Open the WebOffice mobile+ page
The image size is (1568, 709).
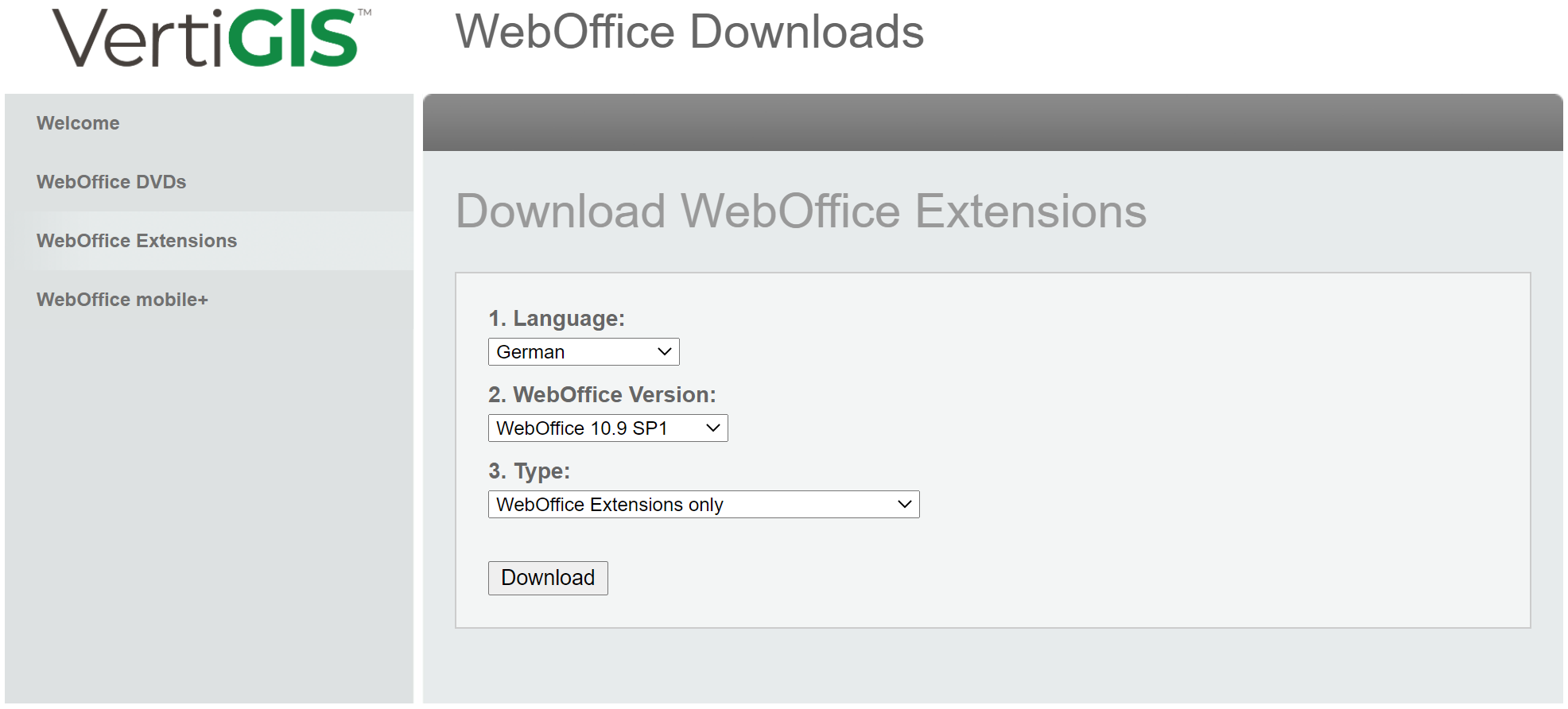tap(122, 300)
